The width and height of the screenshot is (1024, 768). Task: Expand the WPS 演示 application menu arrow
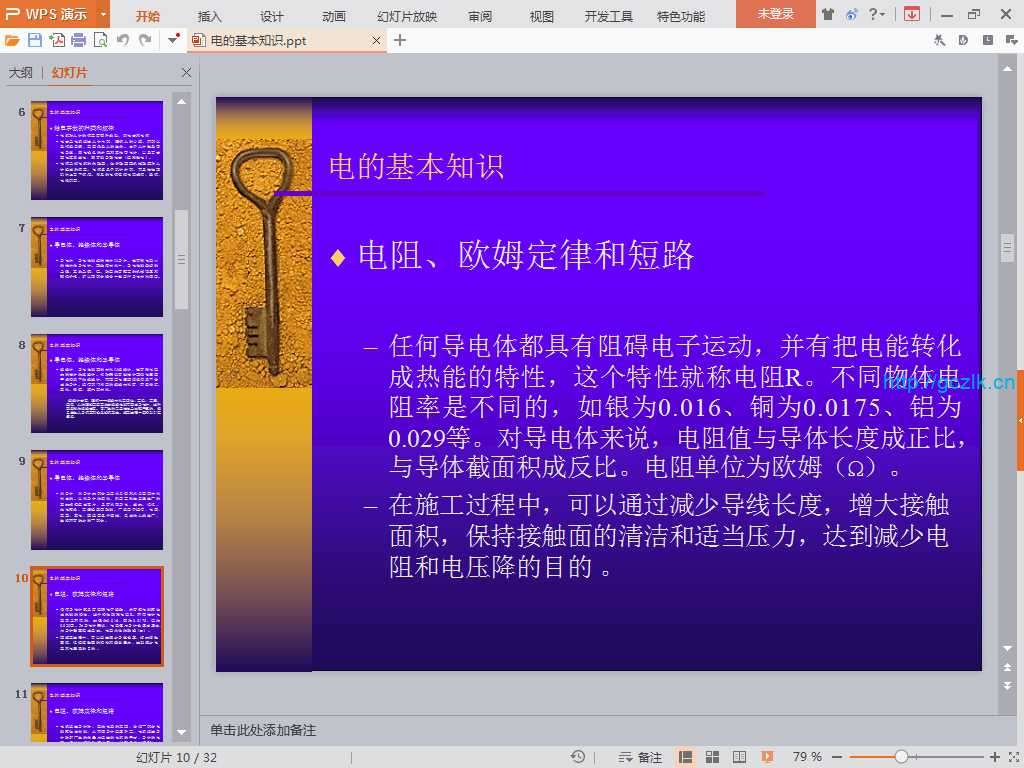coord(103,14)
